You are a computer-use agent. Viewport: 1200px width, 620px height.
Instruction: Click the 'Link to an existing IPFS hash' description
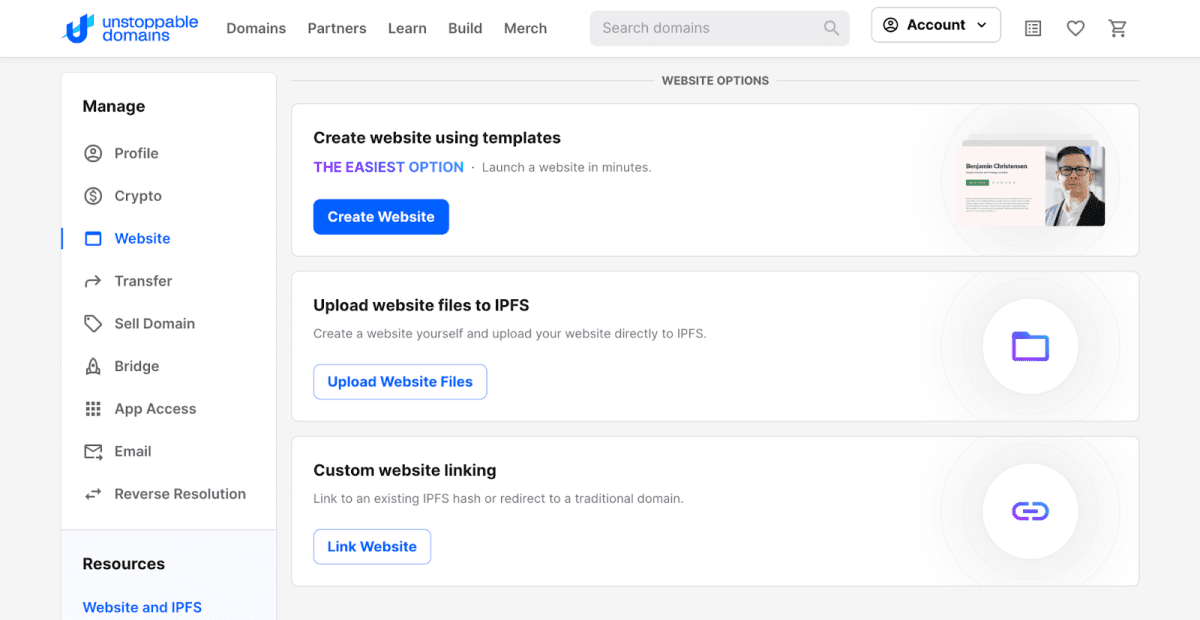tap(498, 498)
